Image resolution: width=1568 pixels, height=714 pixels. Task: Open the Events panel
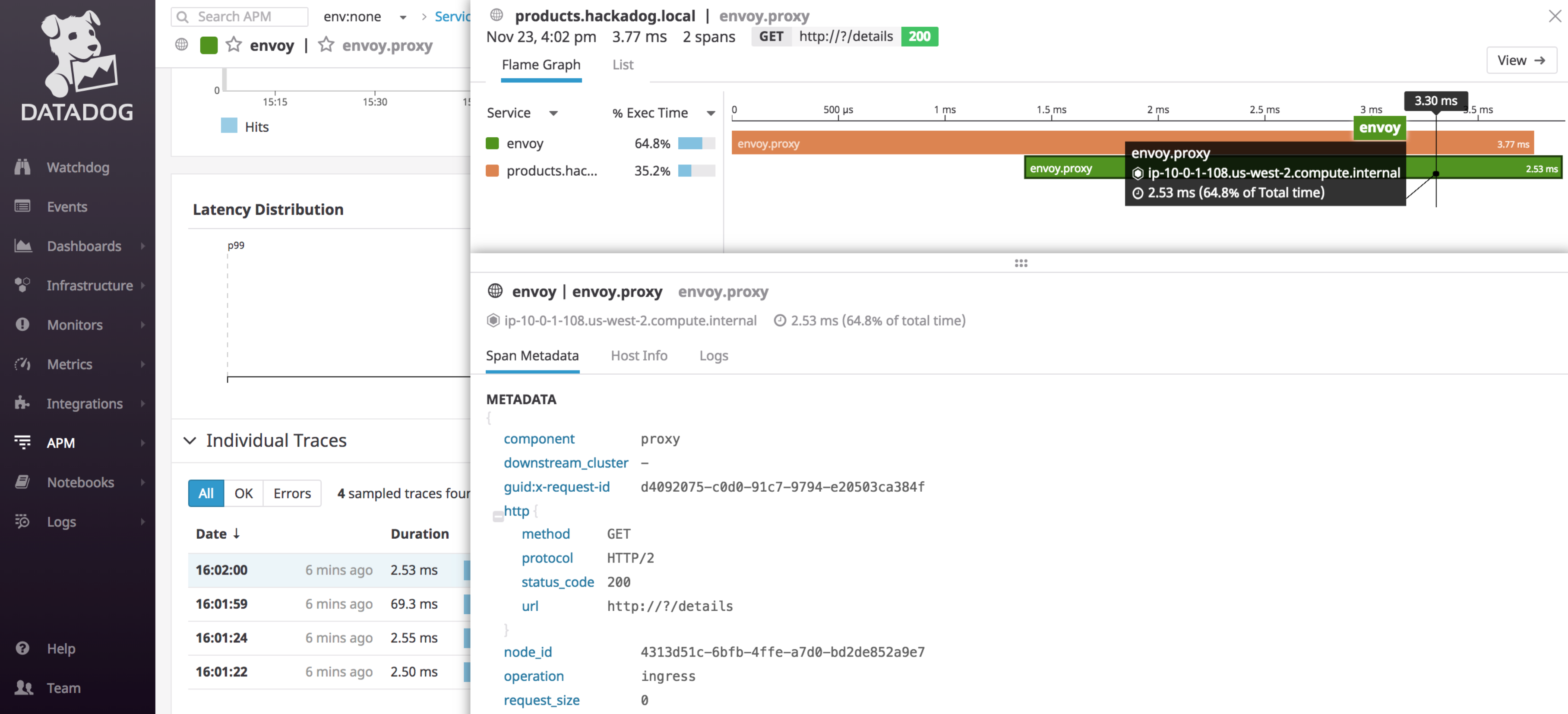67,206
